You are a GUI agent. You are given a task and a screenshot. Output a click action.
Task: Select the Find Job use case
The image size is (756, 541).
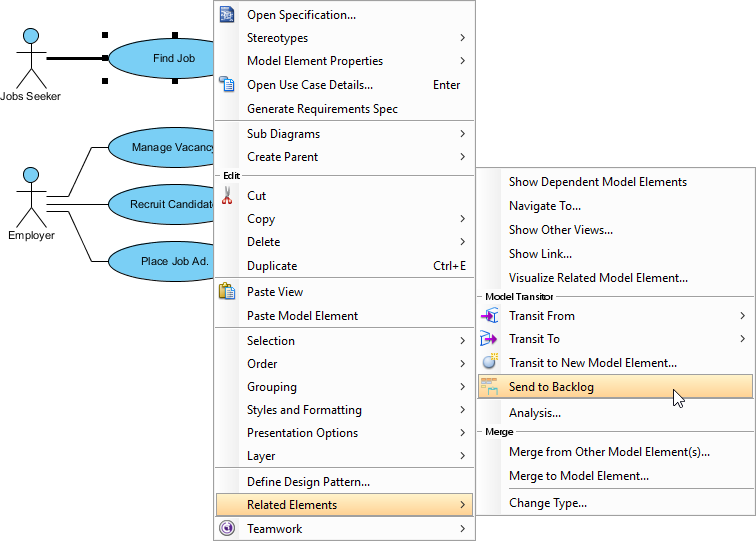click(161, 58)
